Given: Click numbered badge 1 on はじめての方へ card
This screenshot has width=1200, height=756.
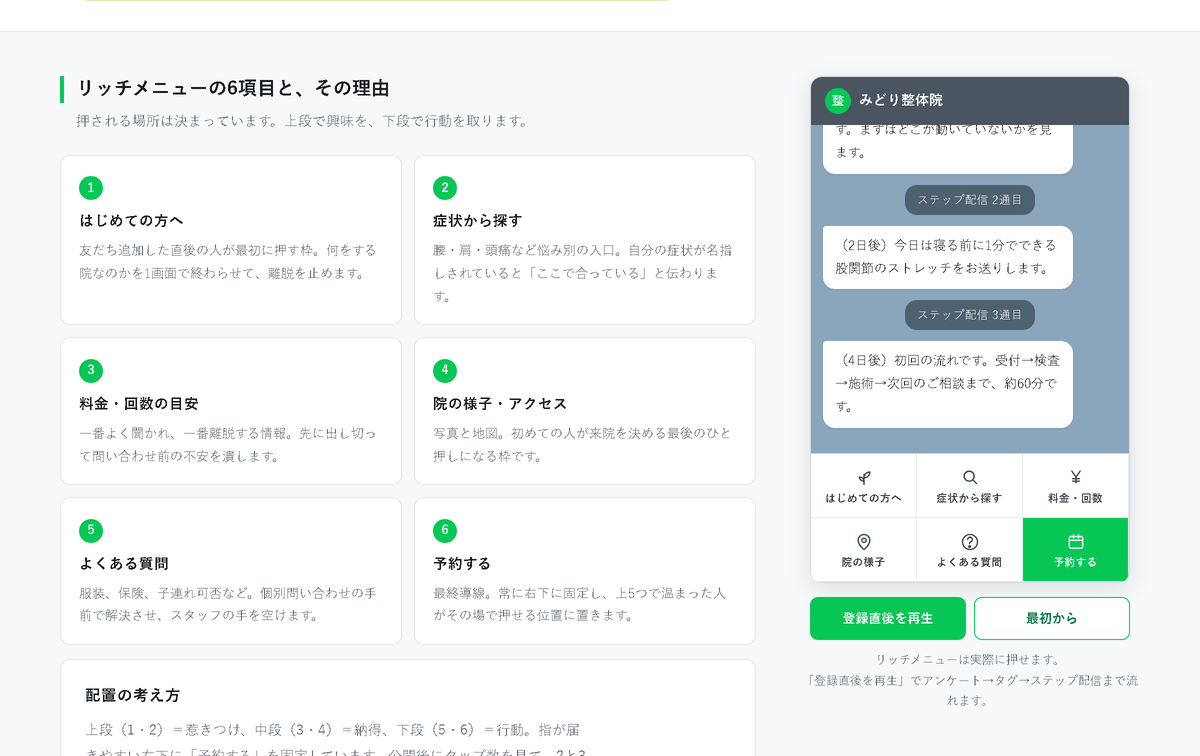Looking at the screenshot, I should click(x=91, y=188).
